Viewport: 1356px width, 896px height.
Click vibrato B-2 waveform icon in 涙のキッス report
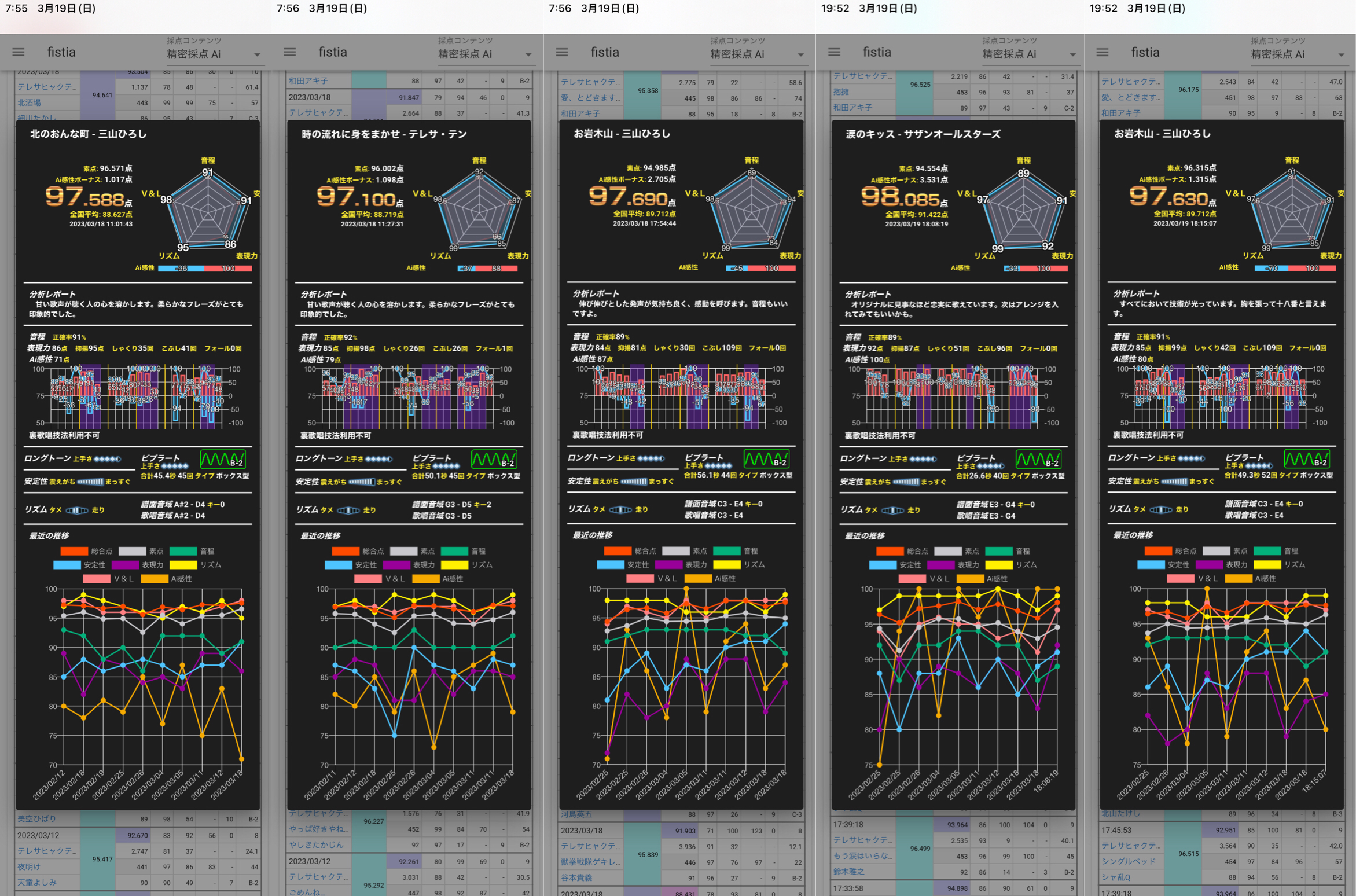(x=1038, y=460)
